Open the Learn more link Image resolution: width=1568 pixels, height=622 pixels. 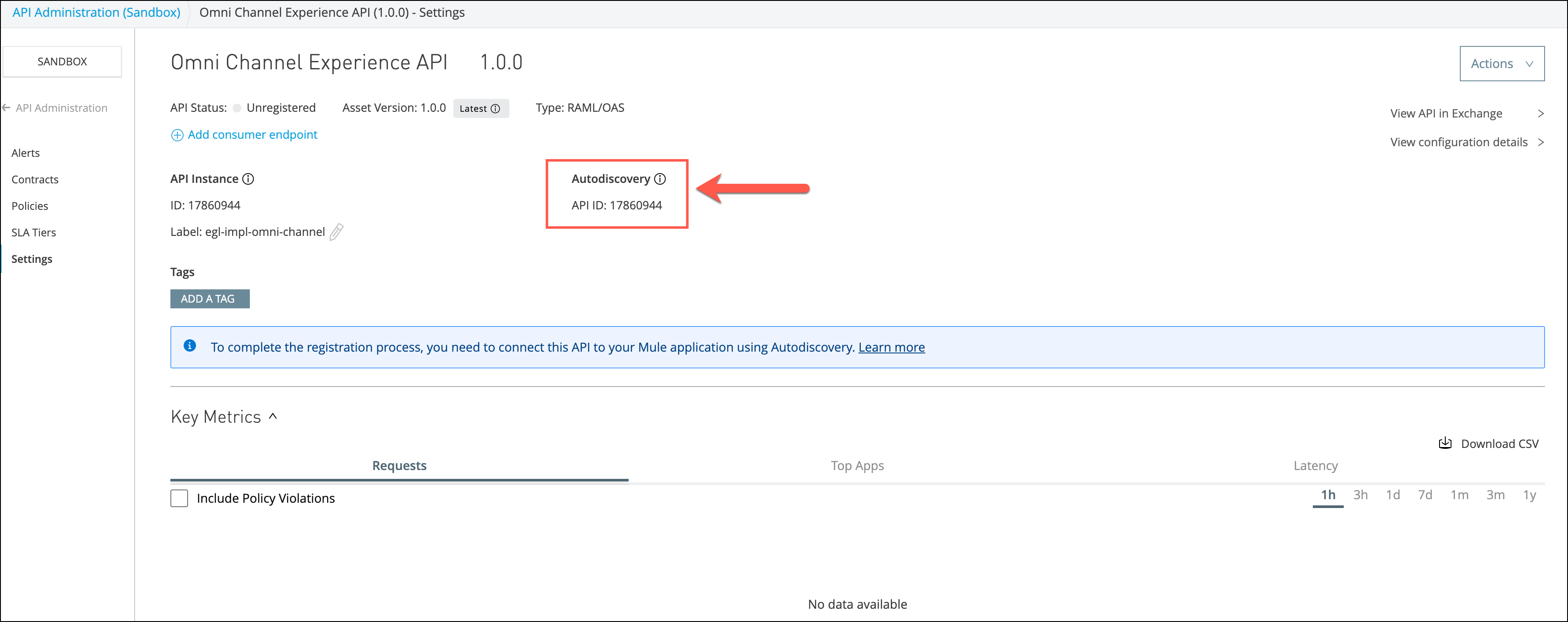coord(891,347)
